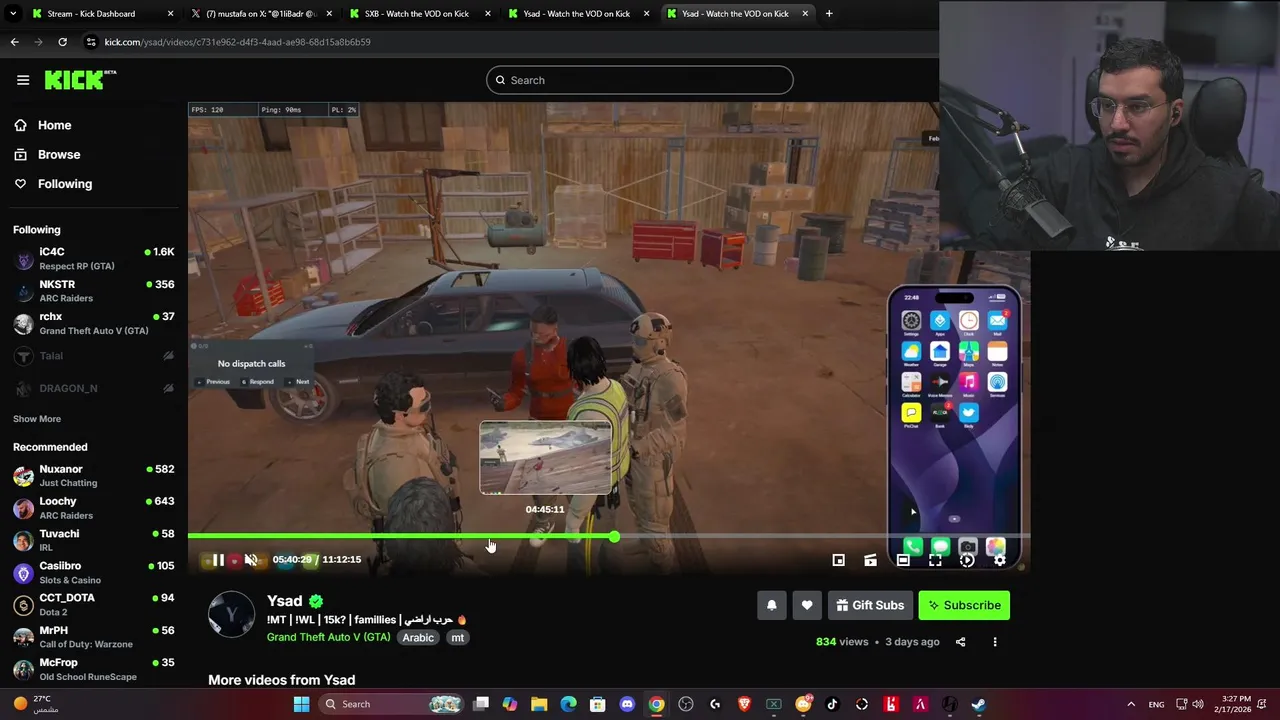The height and width of the screenshot is (720, 1280).
Task: Open rchx channel in sidebar
Action: 94,323
